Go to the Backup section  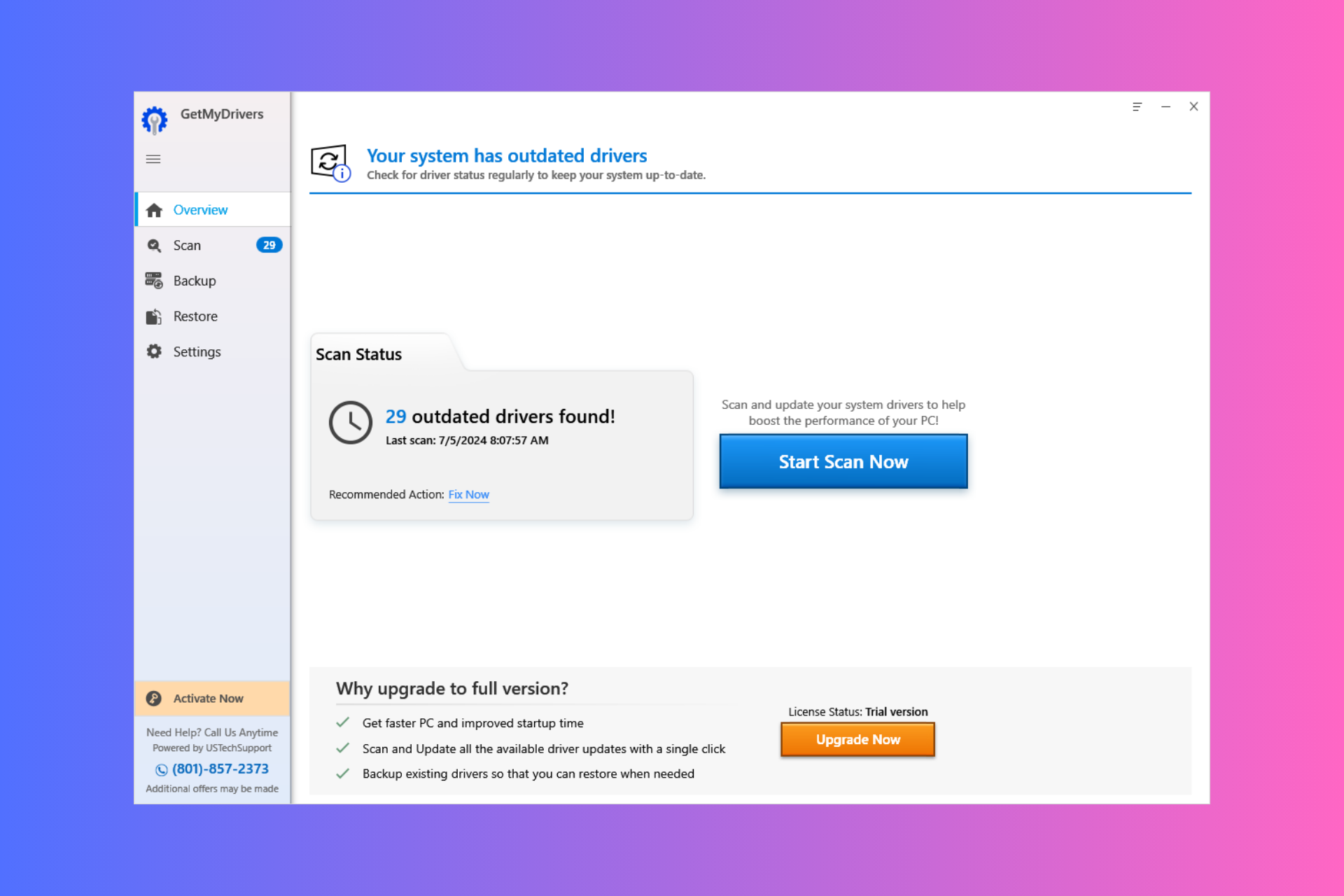click(x=213, y=281)
